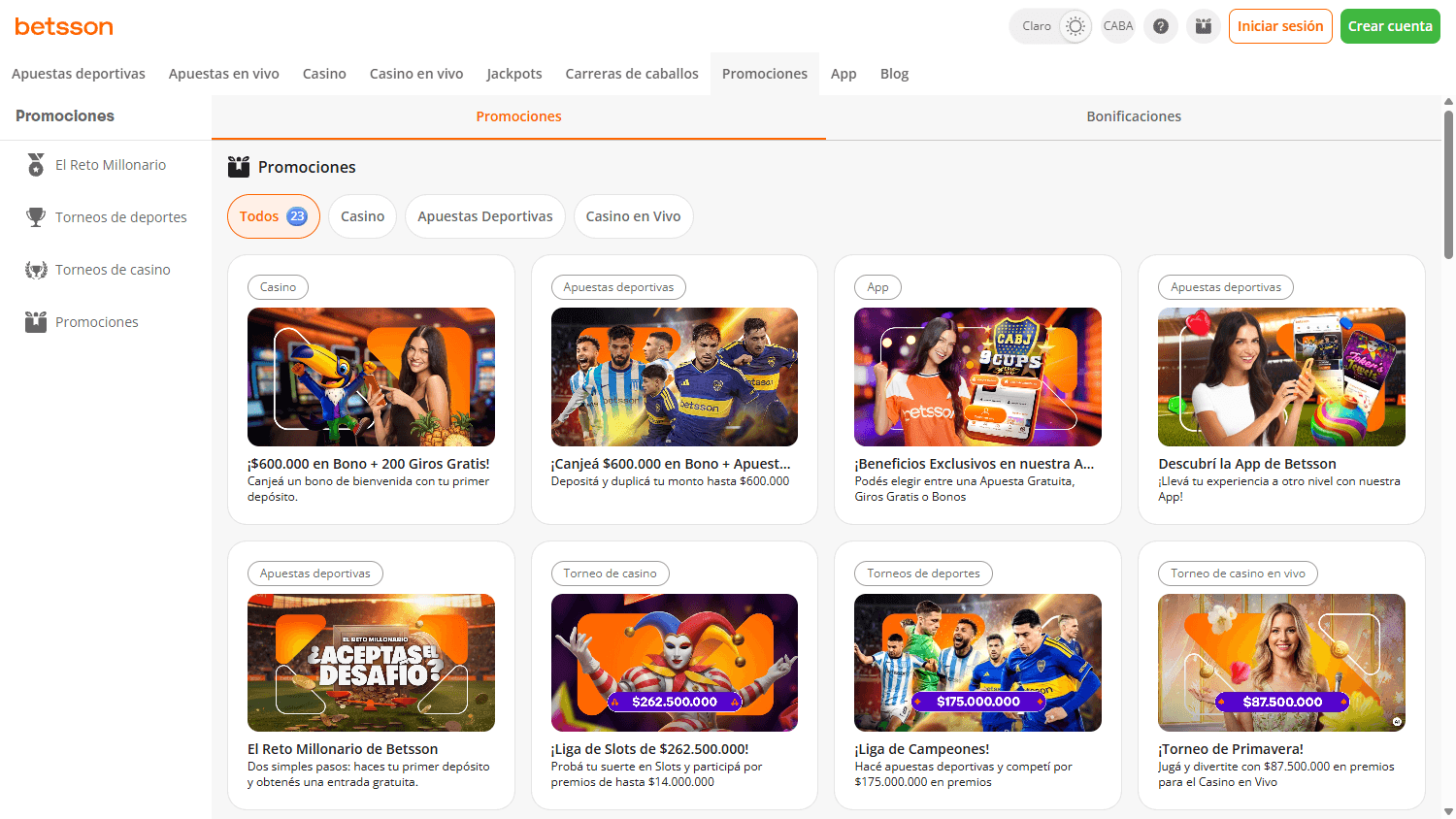Navigate to Carreras de caballos
1456x819 pixels.
pyautogui.click(x=632, y=74)
